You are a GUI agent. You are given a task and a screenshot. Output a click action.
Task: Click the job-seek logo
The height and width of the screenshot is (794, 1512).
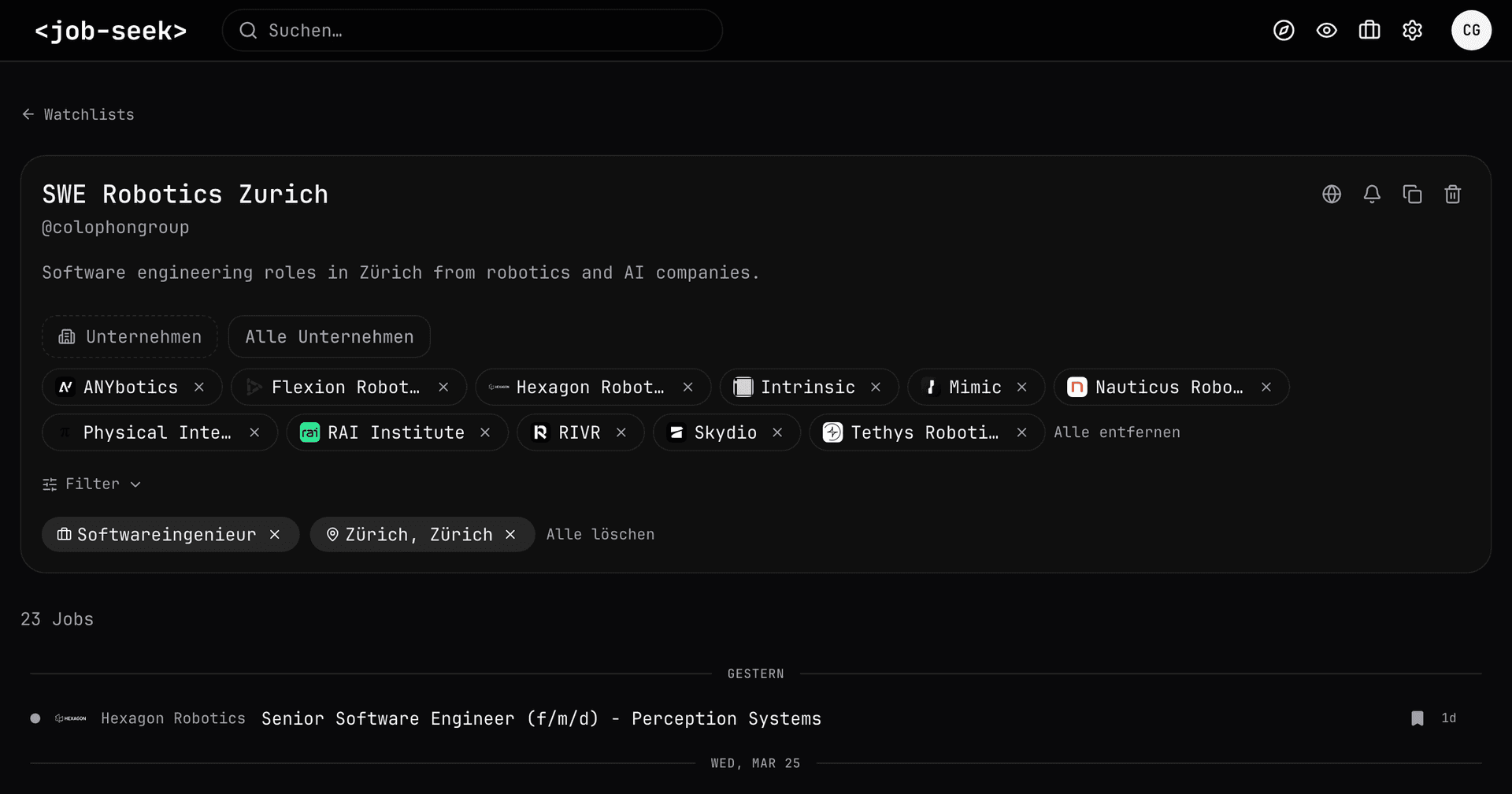point(111,31)
